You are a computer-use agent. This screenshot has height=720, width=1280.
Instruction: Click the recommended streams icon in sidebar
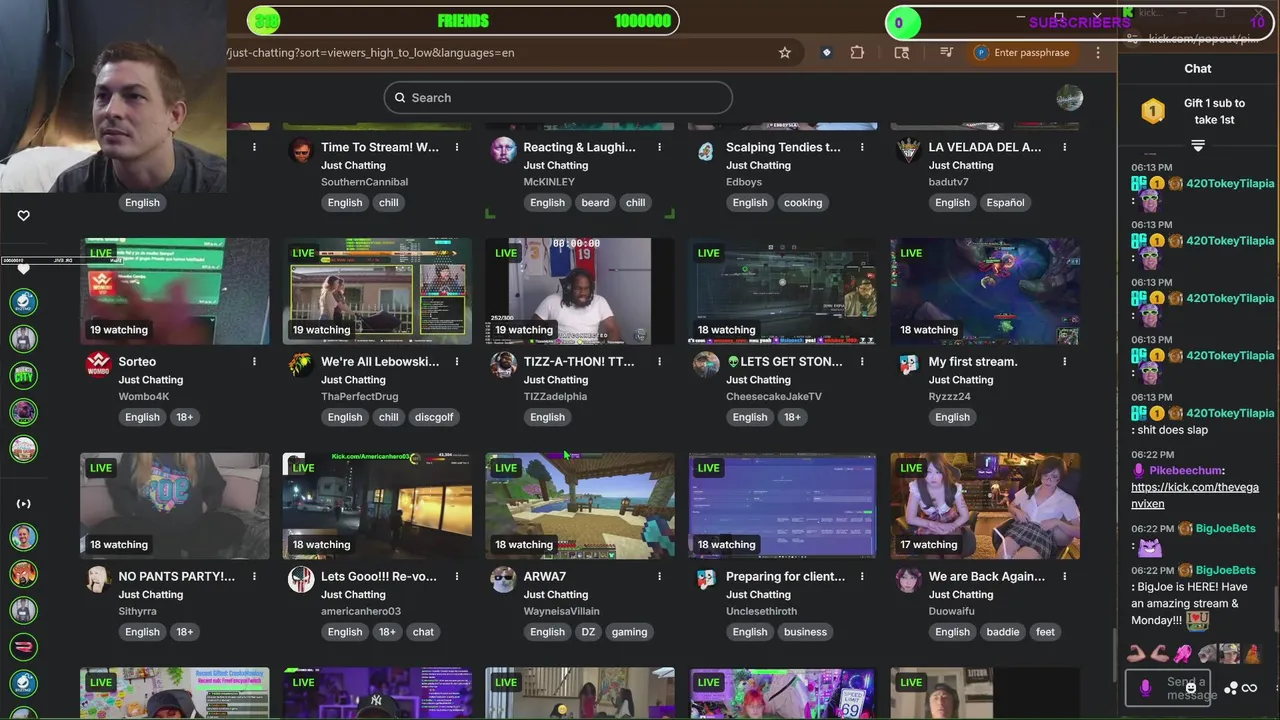[24, 504]
